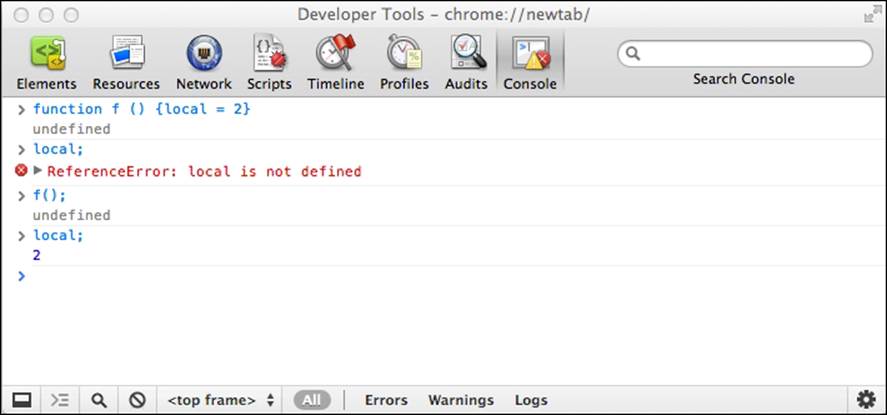
Task: Open the Scripts panel icon
Action: pyautogui.click(x=269, y=53)
